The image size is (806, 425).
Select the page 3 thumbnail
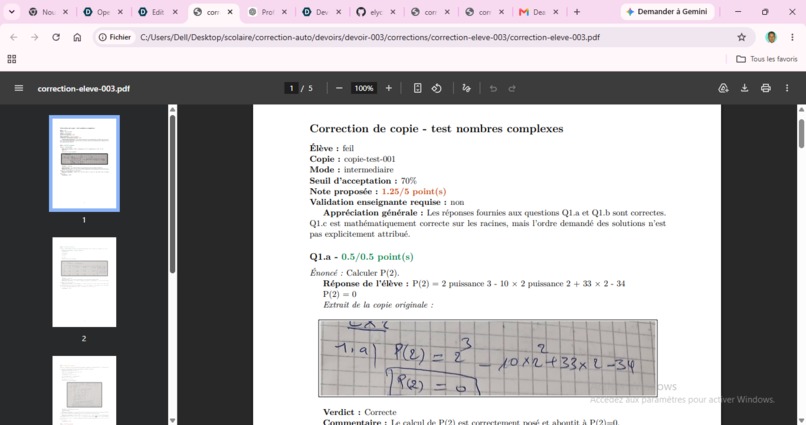(84, 390)
